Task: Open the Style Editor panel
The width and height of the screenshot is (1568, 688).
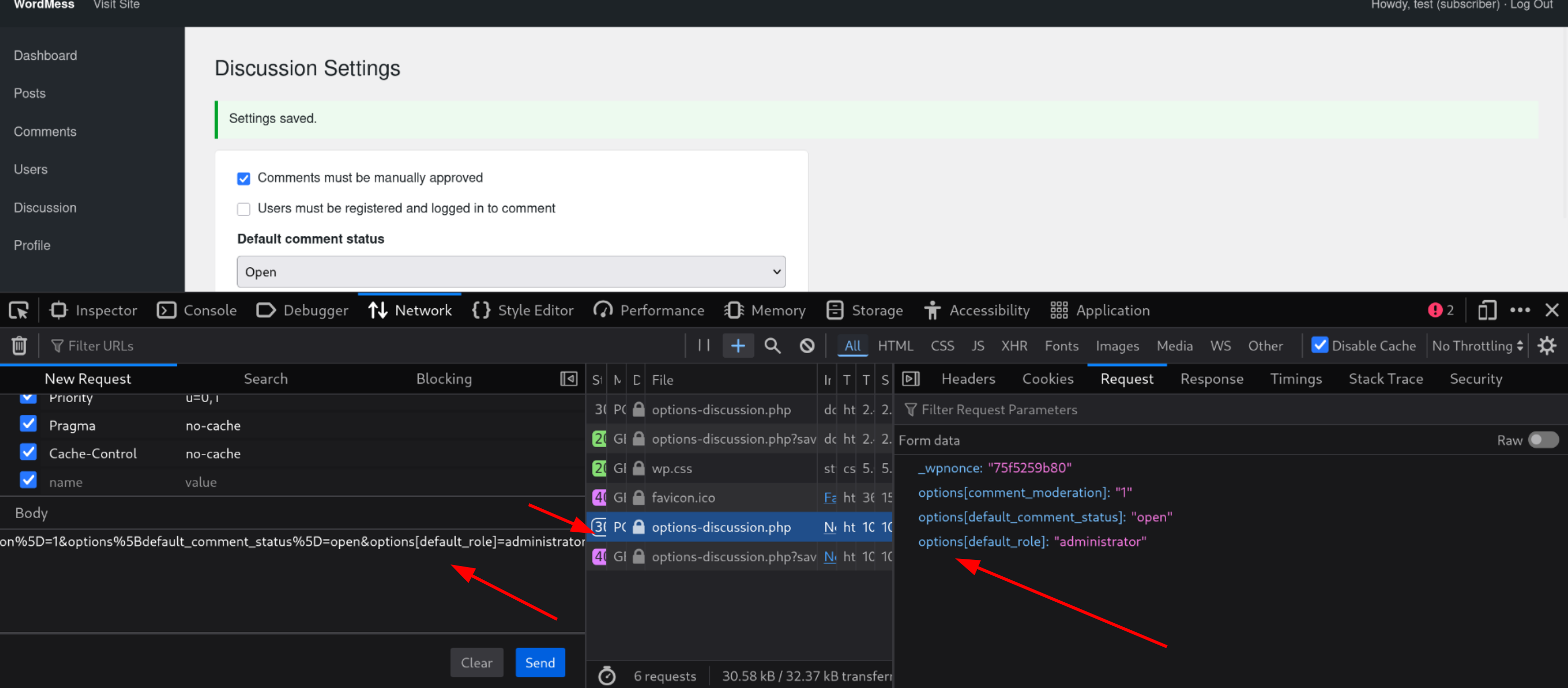Action: pos(522,310)
